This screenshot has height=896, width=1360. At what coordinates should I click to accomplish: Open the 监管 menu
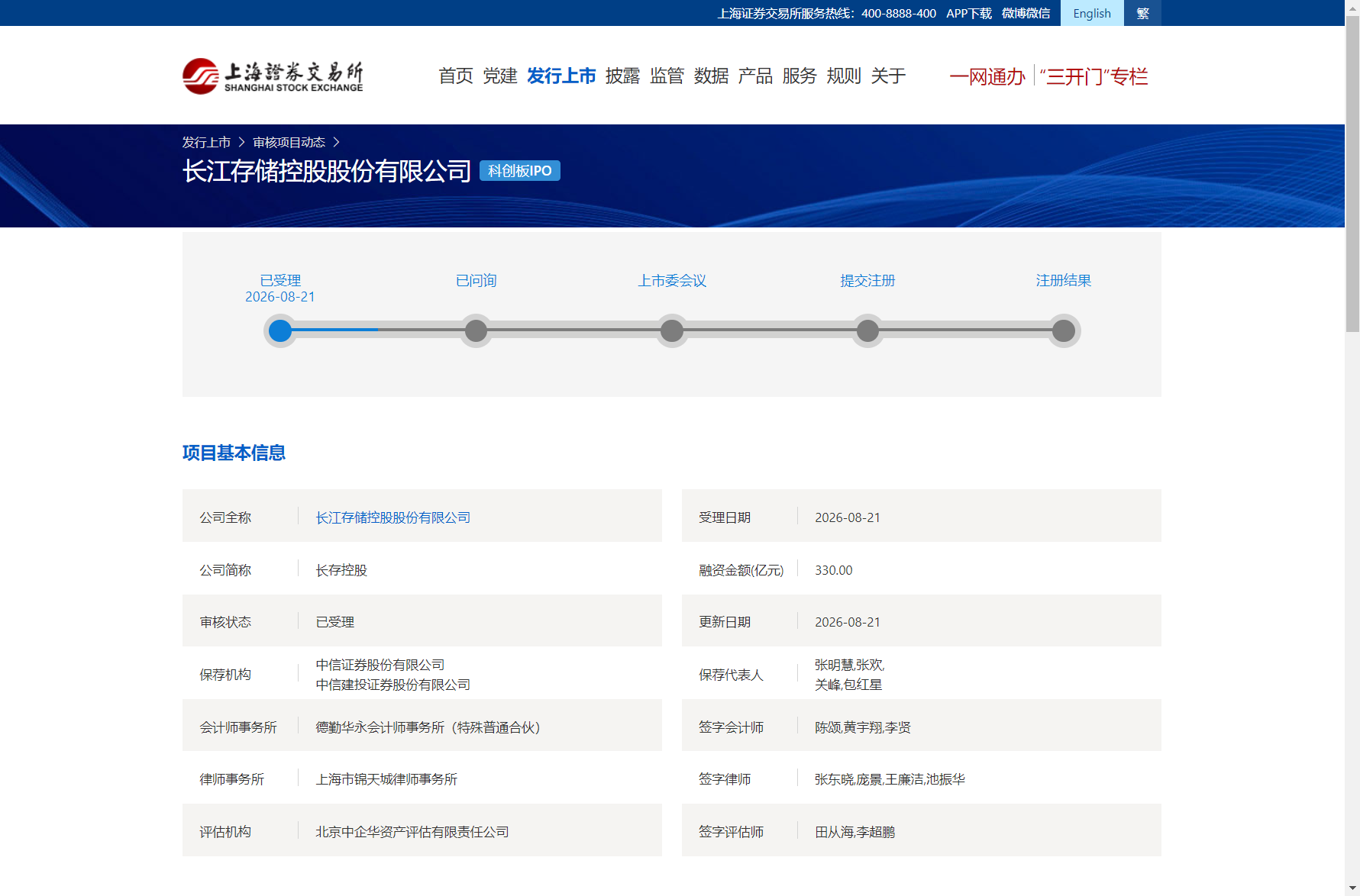pos(667,76)
